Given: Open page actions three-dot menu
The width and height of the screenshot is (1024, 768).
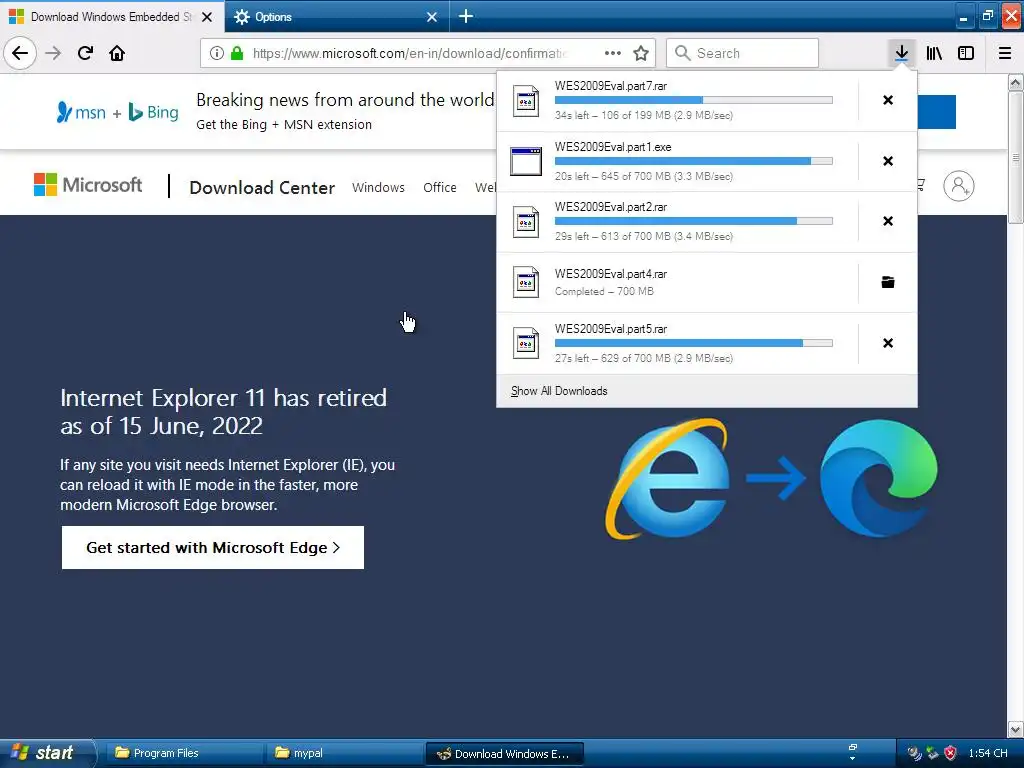Looking at the screenshot, I should [613, 53].
